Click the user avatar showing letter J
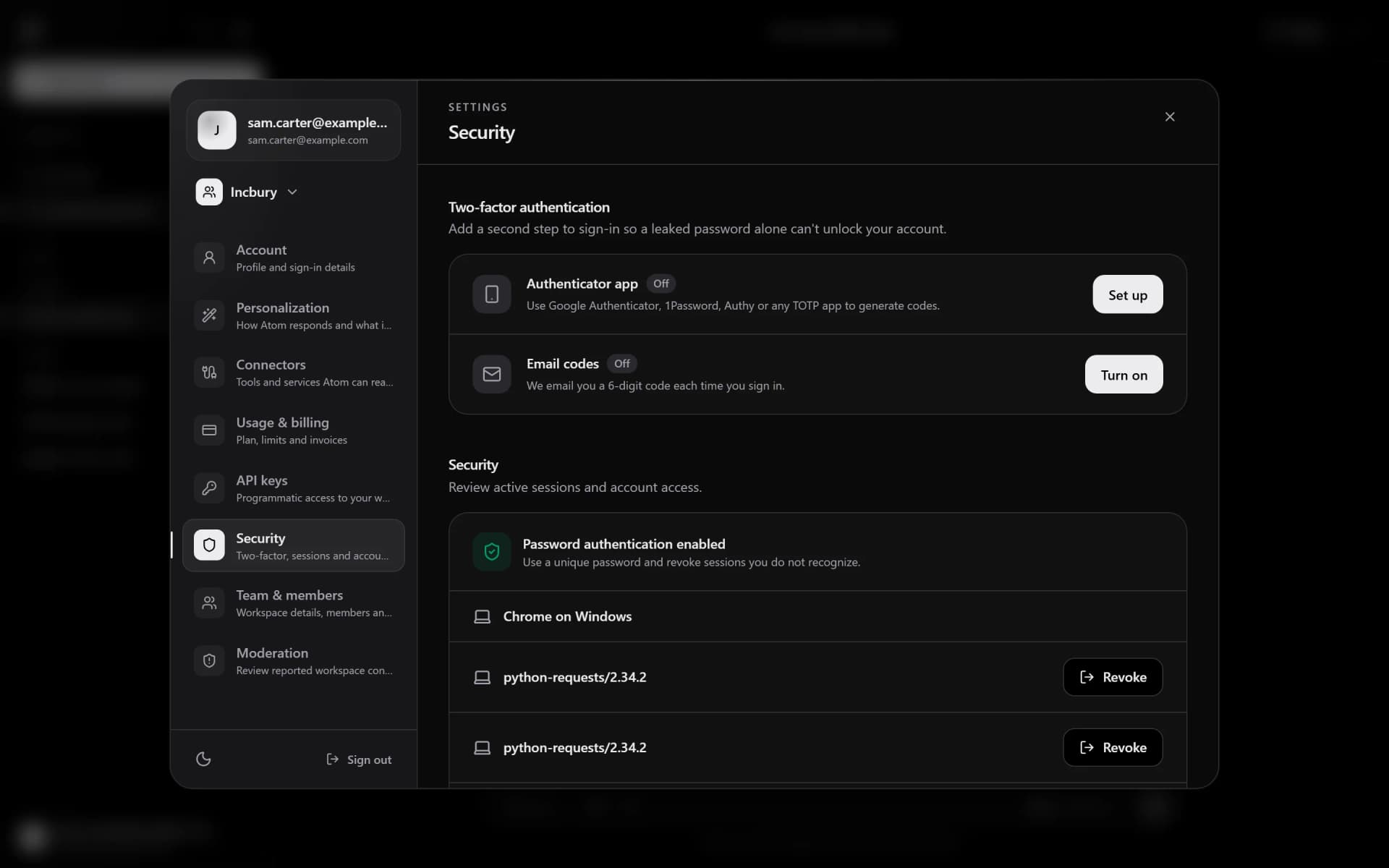The image size is (1389, 868). (217, 130)
